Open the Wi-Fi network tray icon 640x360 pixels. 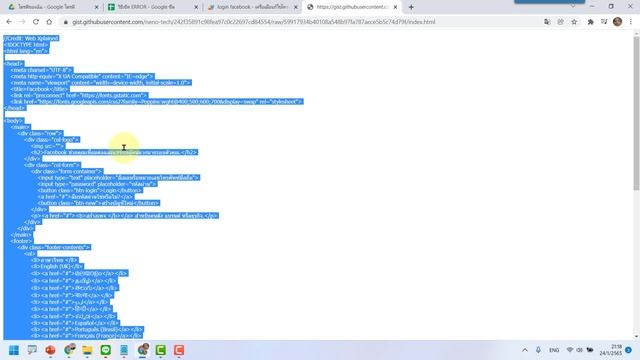(570, 350)
